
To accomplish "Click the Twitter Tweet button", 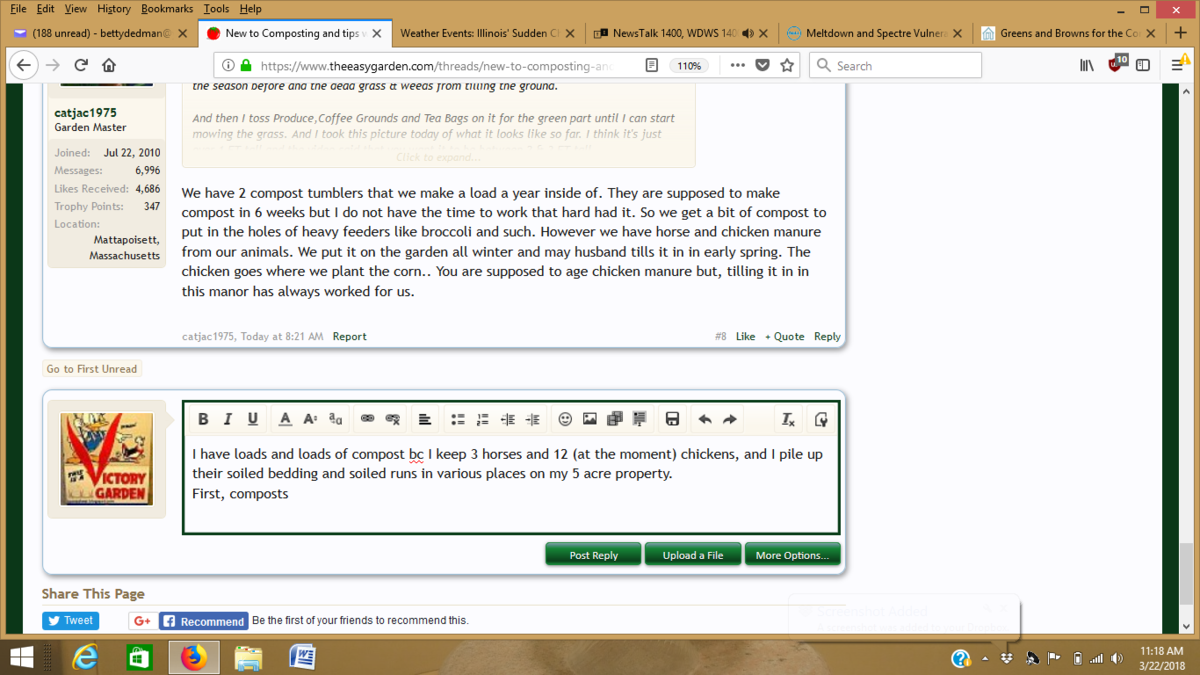I will click(70, 621).
